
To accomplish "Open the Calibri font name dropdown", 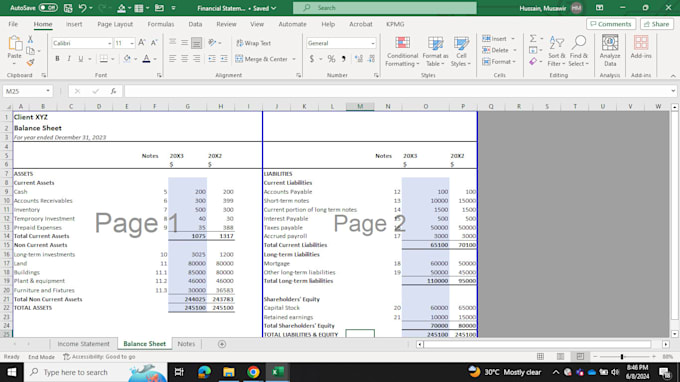I will pyautogui.click(x=109, y=43).
